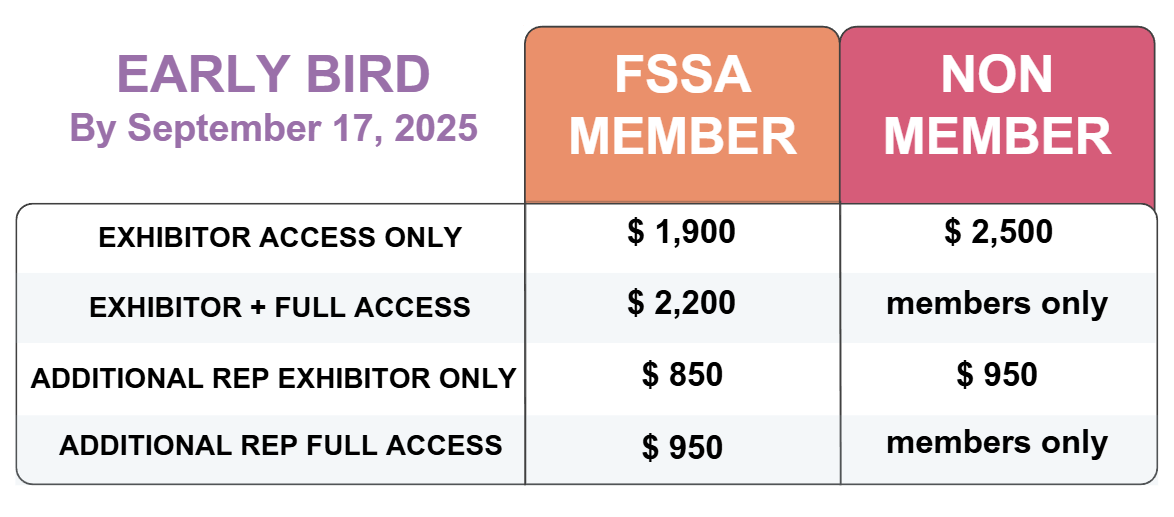
Task: Click the word NON in pink header
Action: click(997, 75)
